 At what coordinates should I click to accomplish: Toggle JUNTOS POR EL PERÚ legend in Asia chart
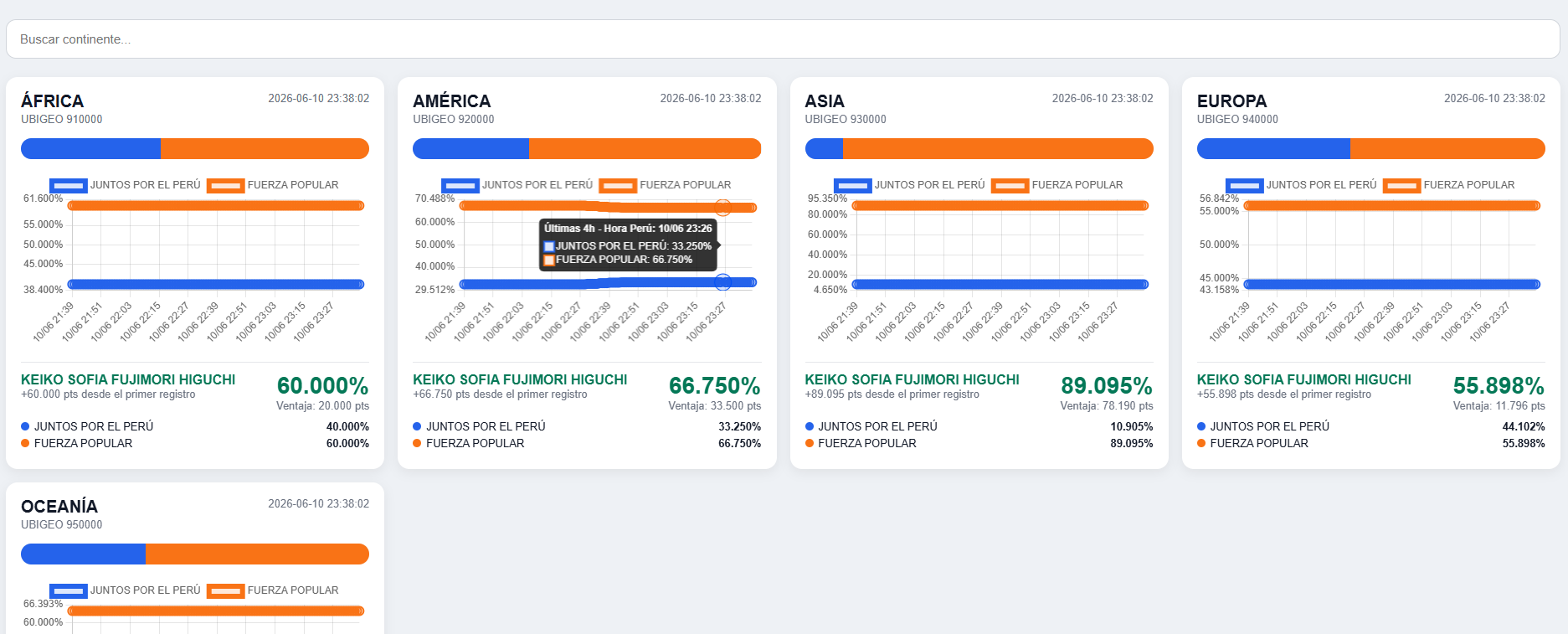tap(909, 185)
